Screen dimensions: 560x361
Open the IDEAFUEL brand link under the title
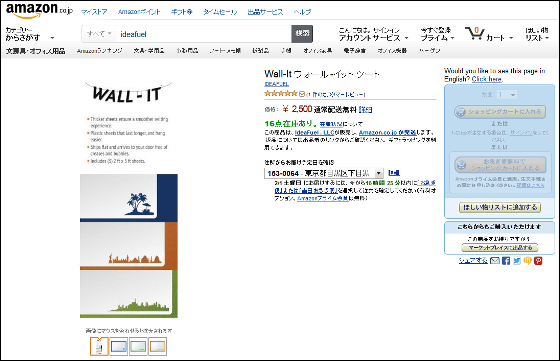(276, 84)
